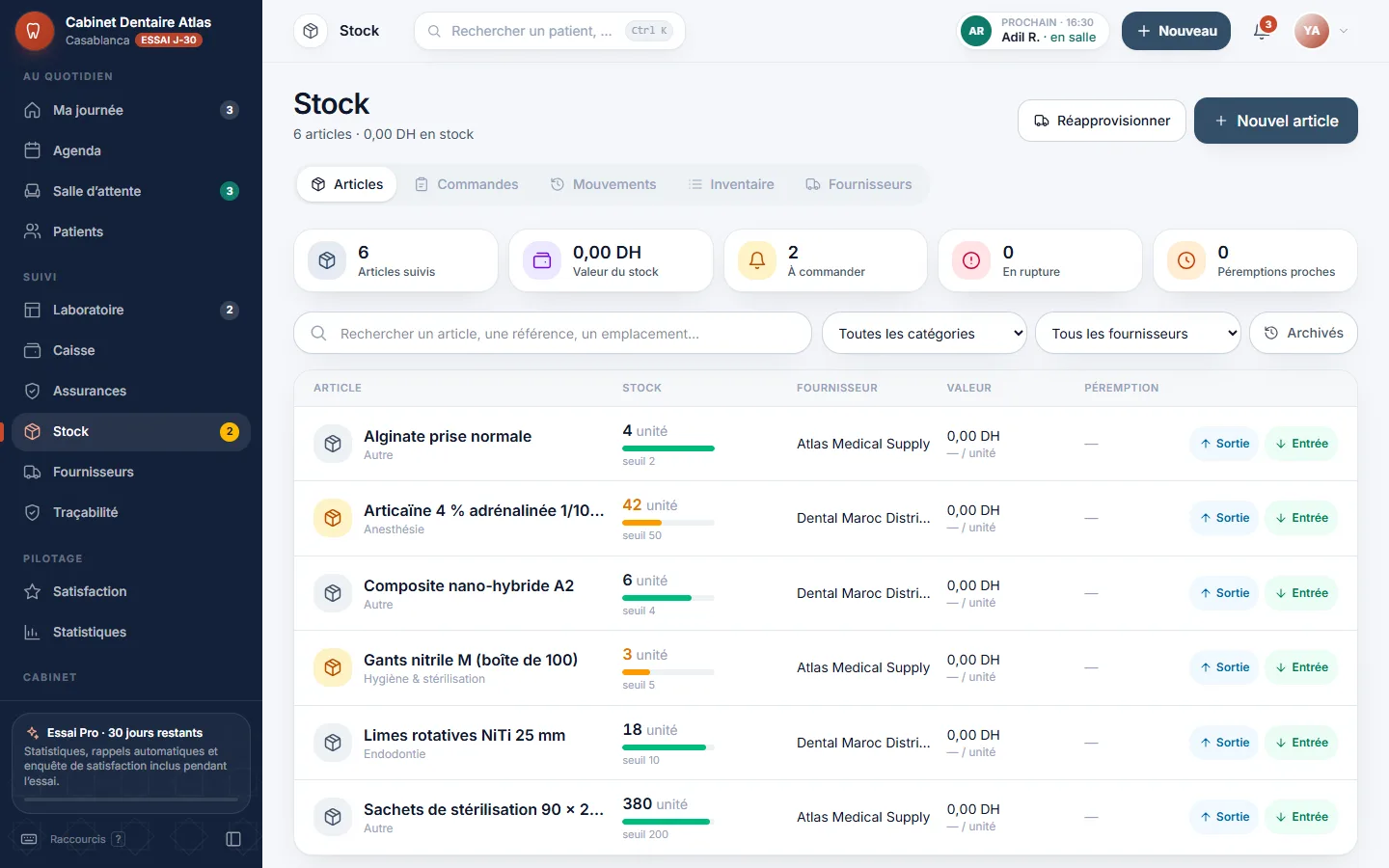Focus the article search field

point(553,334)
